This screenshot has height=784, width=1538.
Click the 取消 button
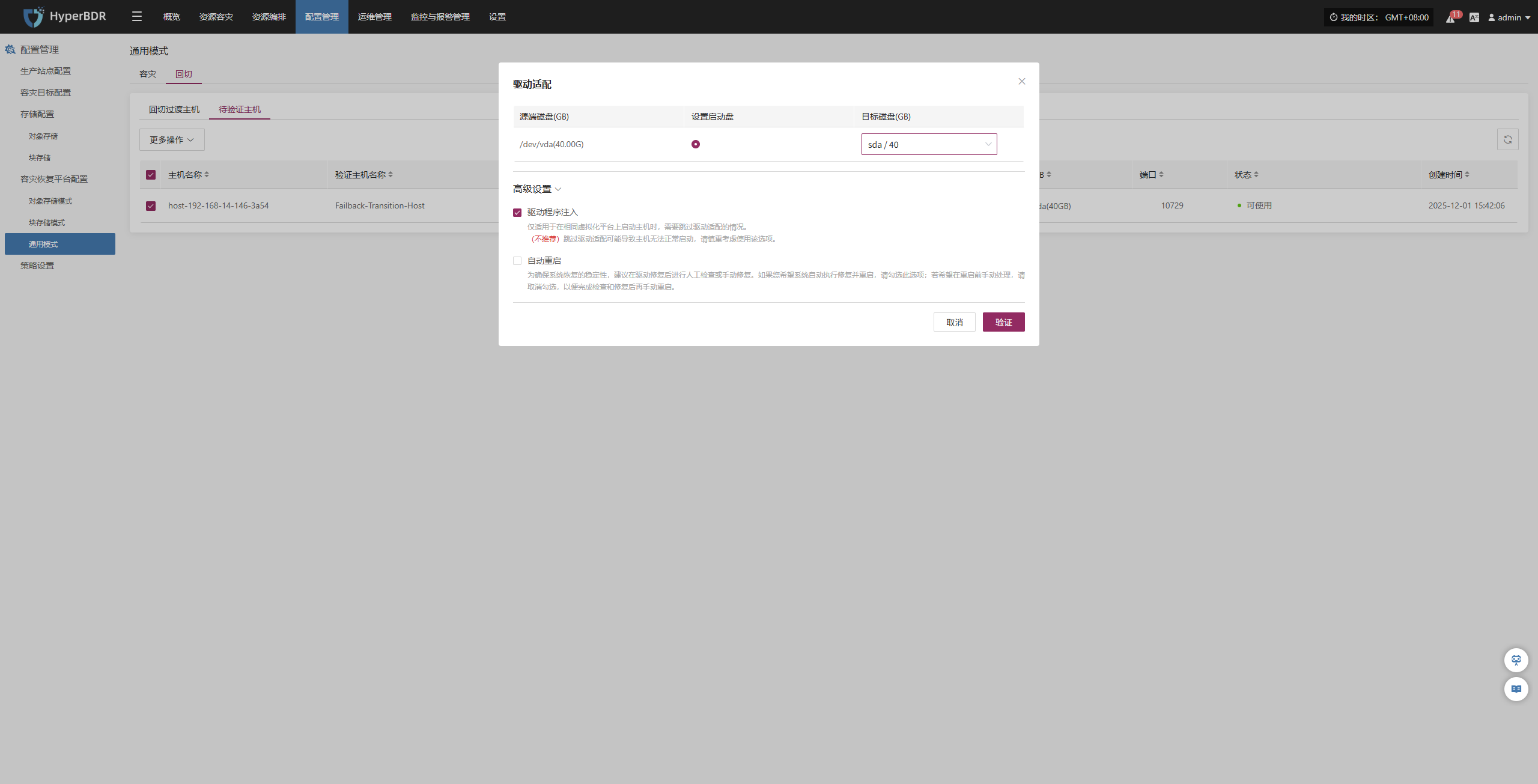(x=954, y=322)
